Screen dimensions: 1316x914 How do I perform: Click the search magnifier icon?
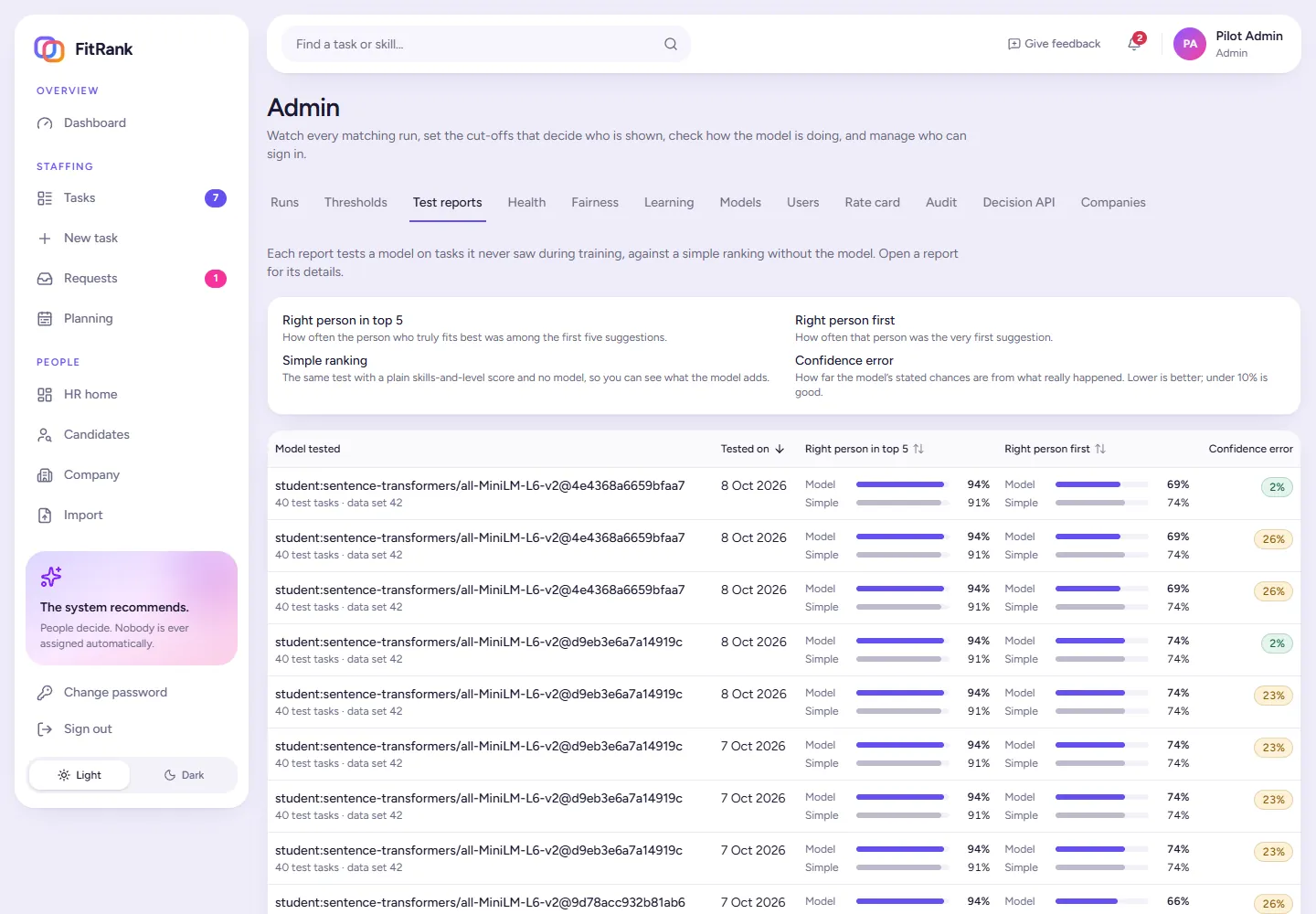671,44
